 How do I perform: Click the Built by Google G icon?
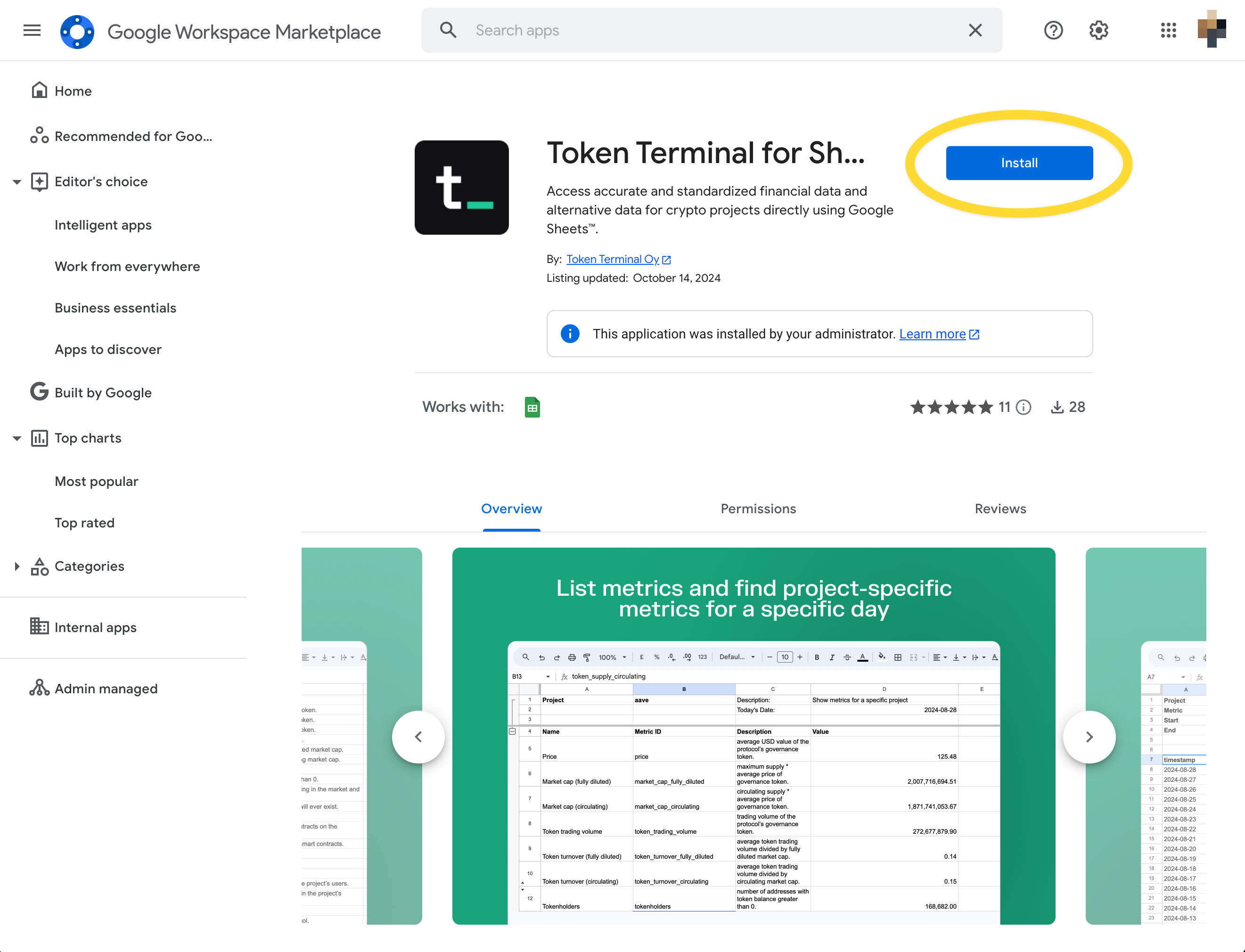click(x=39, y=392)
